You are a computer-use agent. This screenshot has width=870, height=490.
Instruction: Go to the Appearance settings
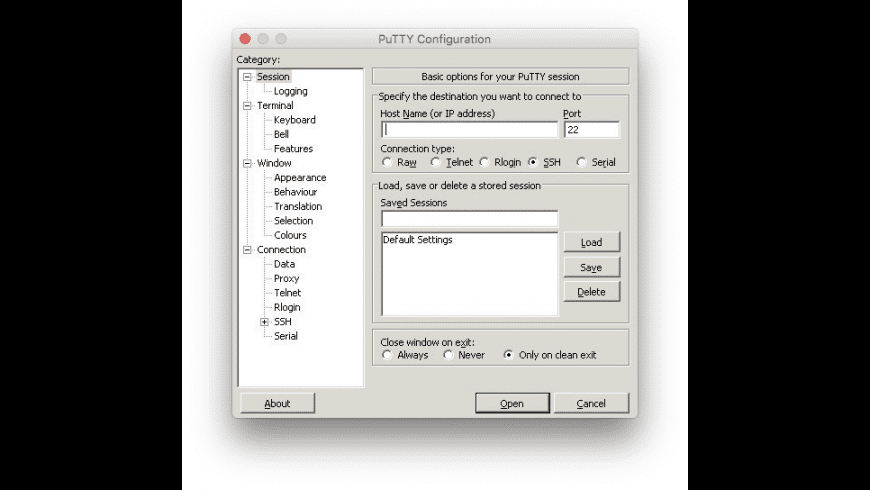point(300,178)
